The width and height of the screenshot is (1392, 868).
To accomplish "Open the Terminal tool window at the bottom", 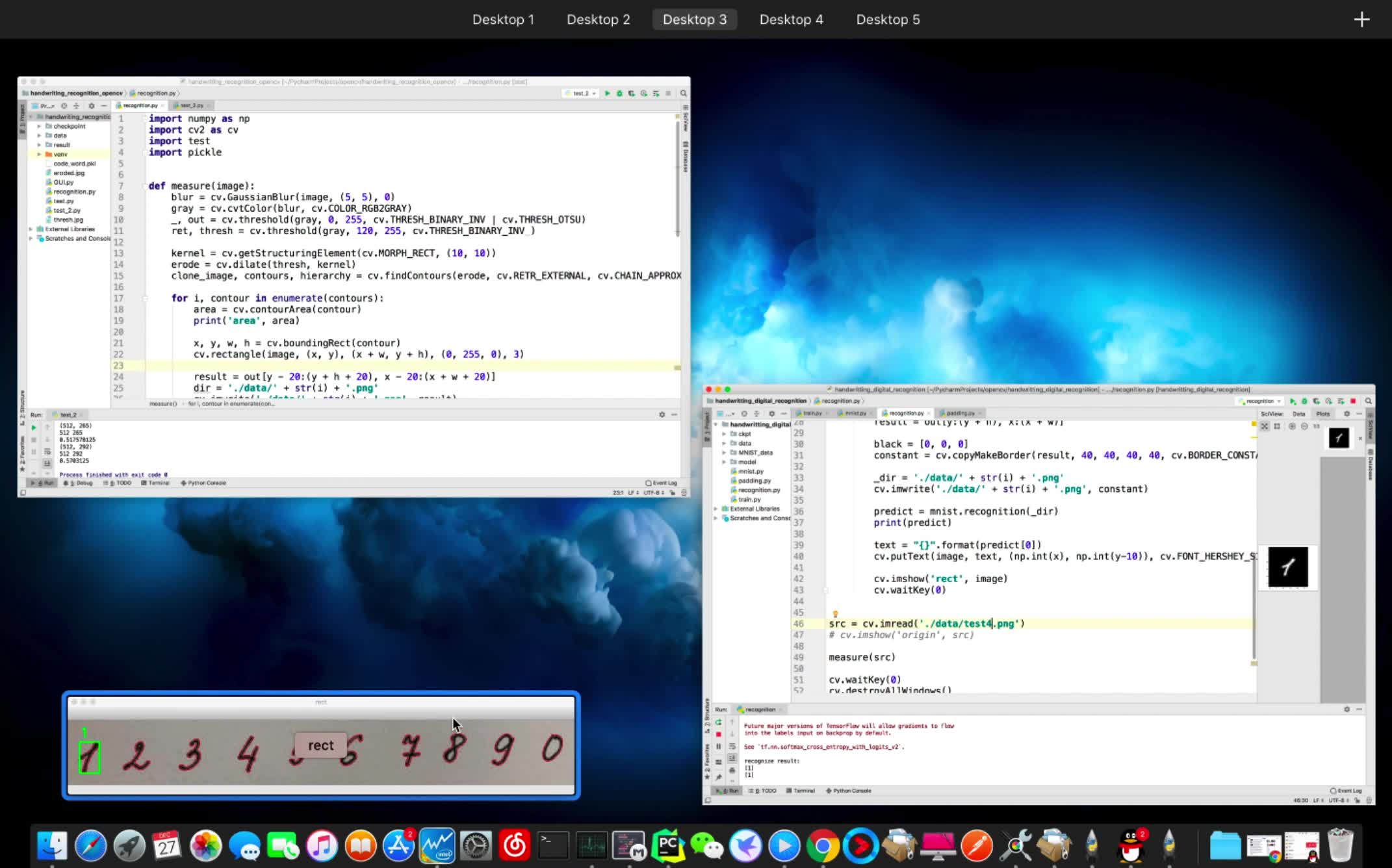I will (x=804, y=791).
